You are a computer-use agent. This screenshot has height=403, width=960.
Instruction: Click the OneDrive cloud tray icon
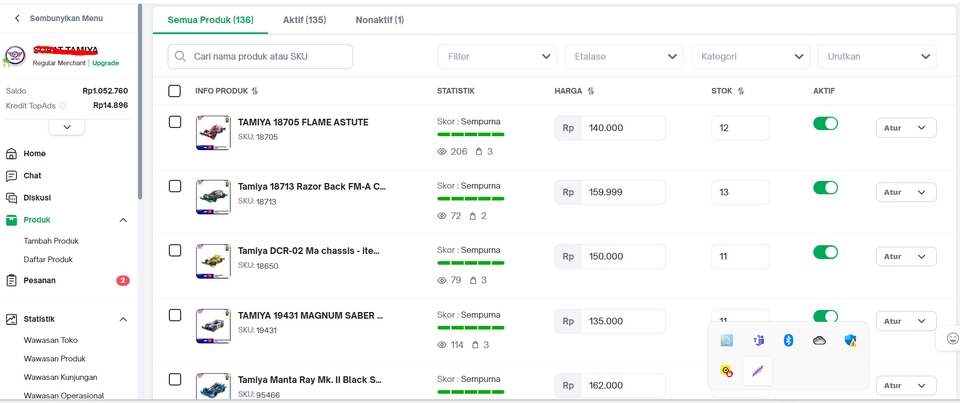point(819,341)
